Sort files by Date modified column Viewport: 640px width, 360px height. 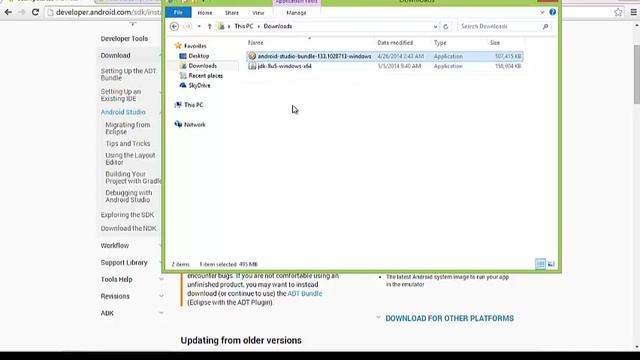(395, 43)
